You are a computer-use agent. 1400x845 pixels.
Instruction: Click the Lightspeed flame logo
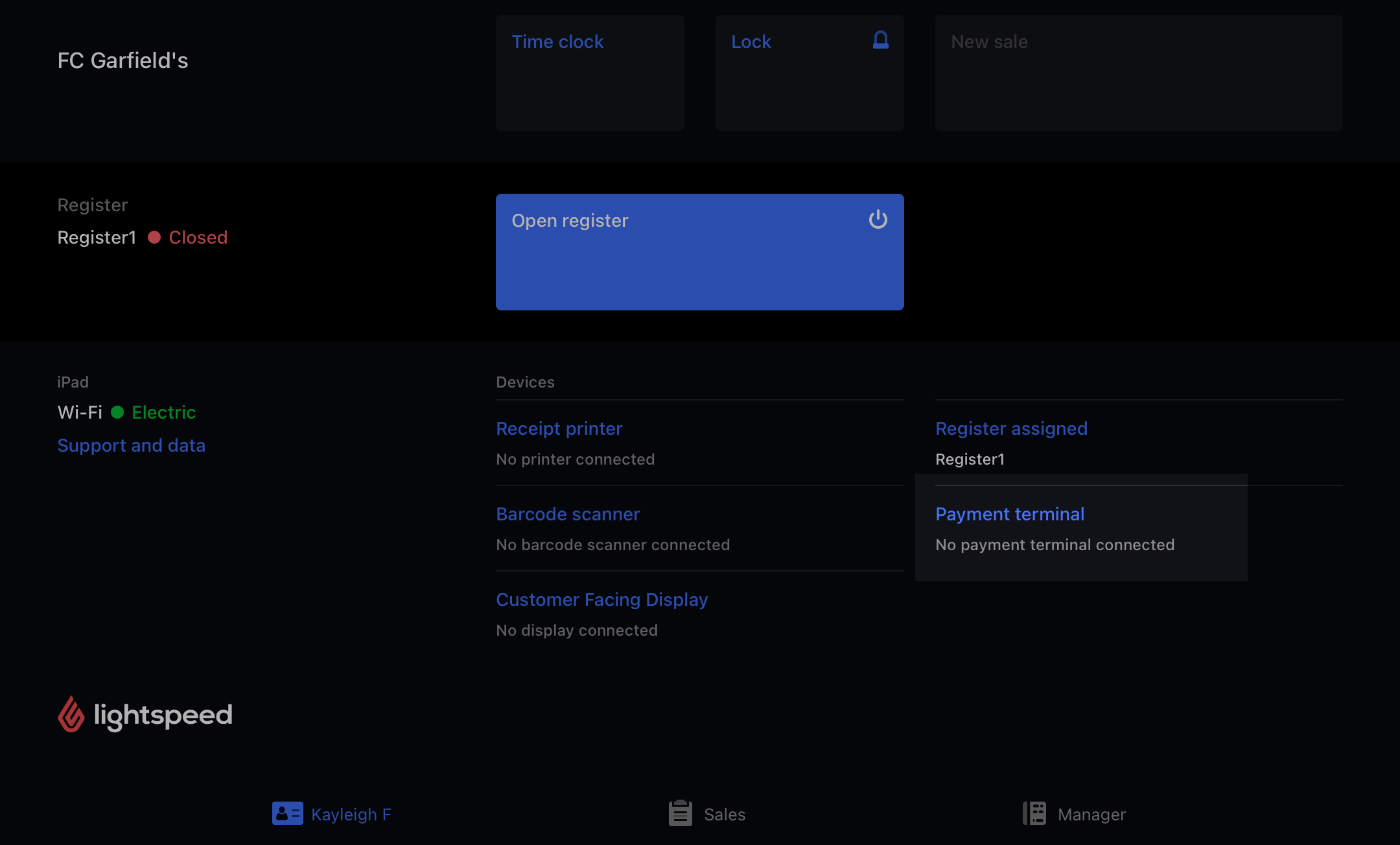[71, 714]
